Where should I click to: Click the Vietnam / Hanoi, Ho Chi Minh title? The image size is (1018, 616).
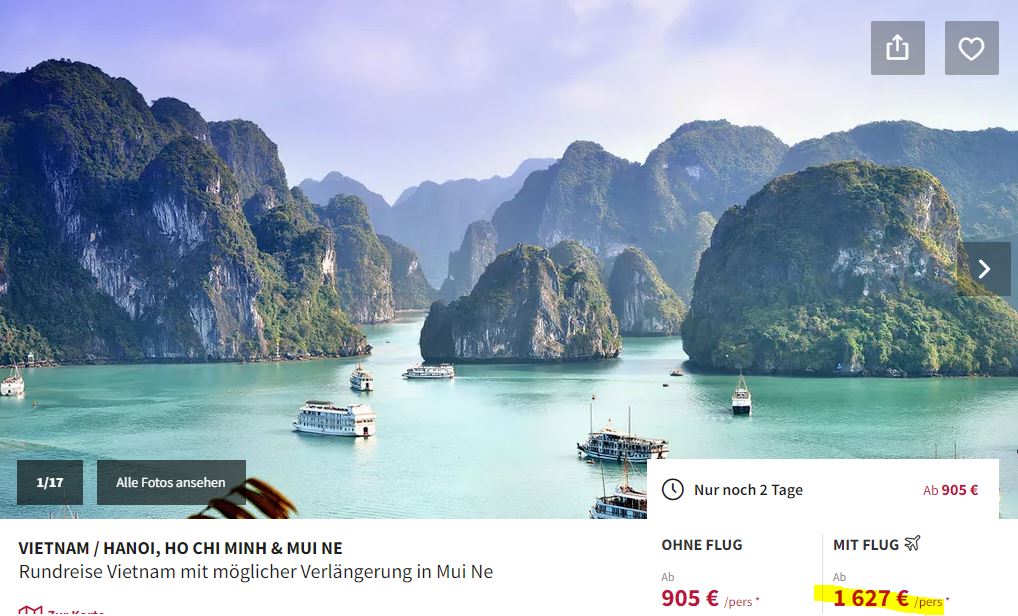pos(180,548)
